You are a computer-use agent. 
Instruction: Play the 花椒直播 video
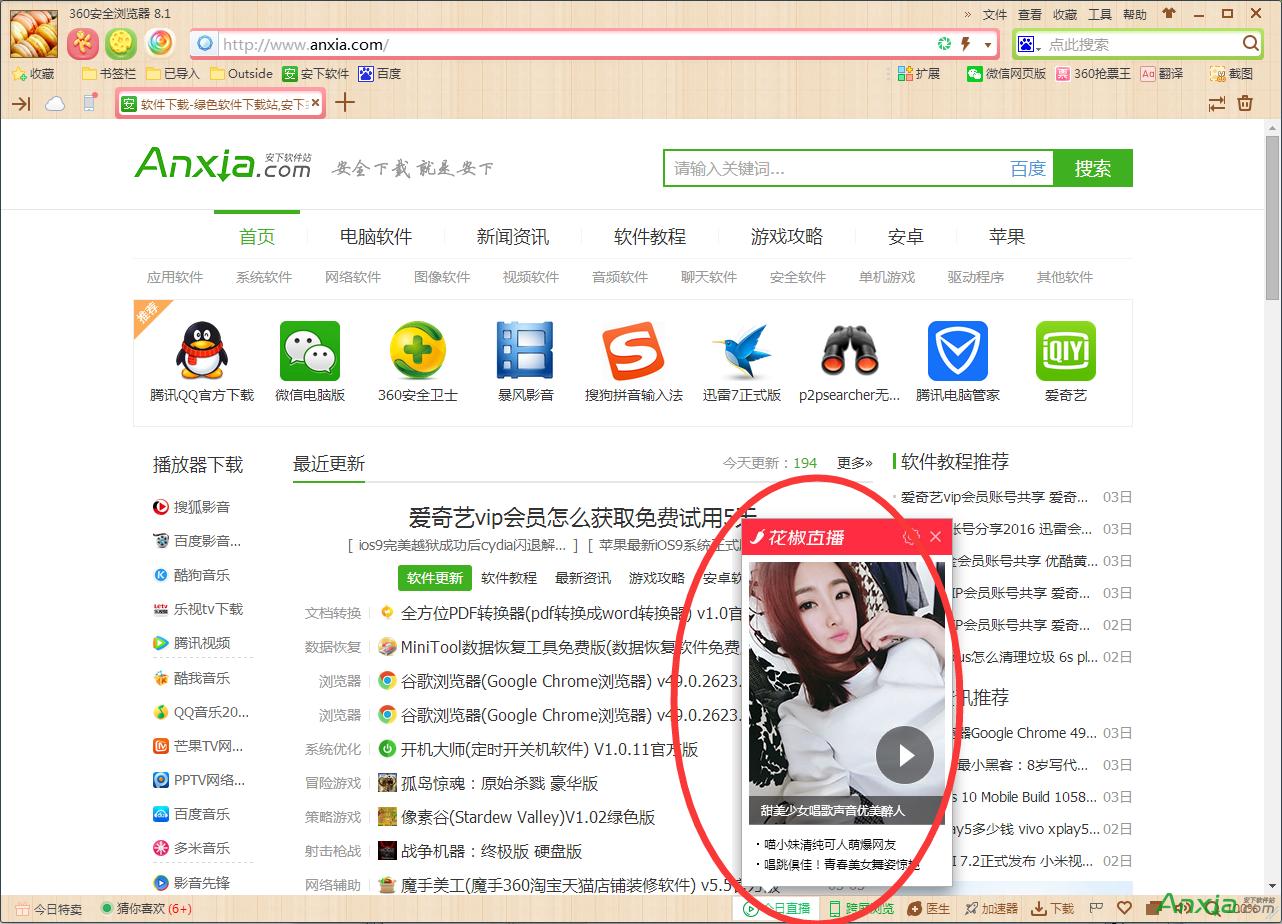(904, 755)
